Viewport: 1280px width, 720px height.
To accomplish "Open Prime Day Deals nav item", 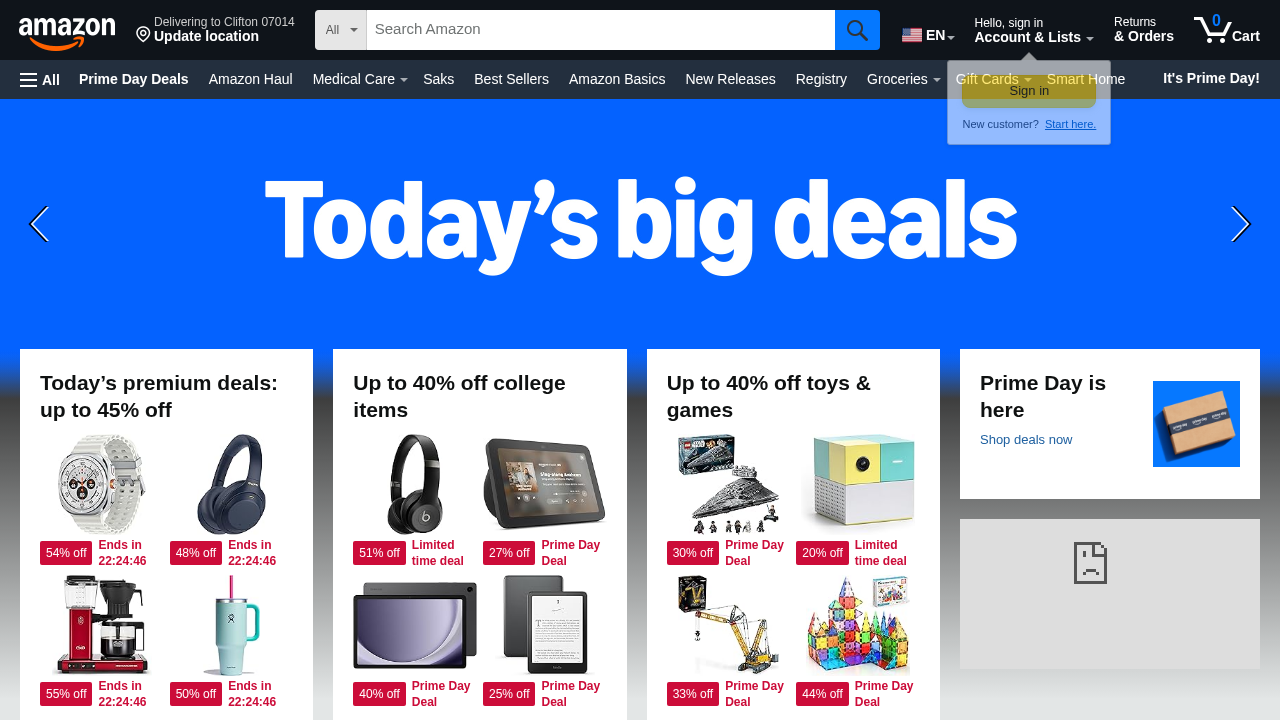I will click(134, 79).
